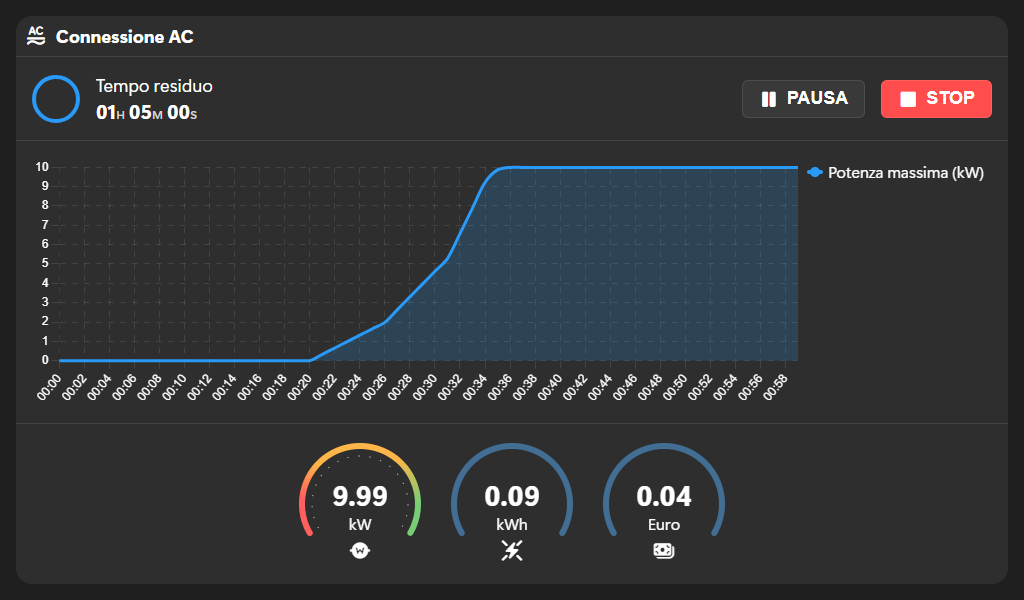The width and height of the screenshot is (1024, 600).
Task: Click the blue legend marker dot
Action: pos(814,173)
